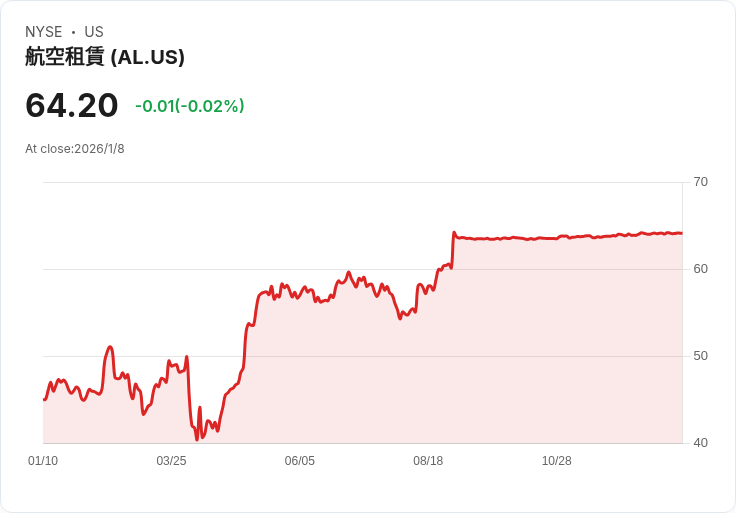Select the 06/05 date on x-axis
This screenshot has width=736, height=513.
coord(300,461)
